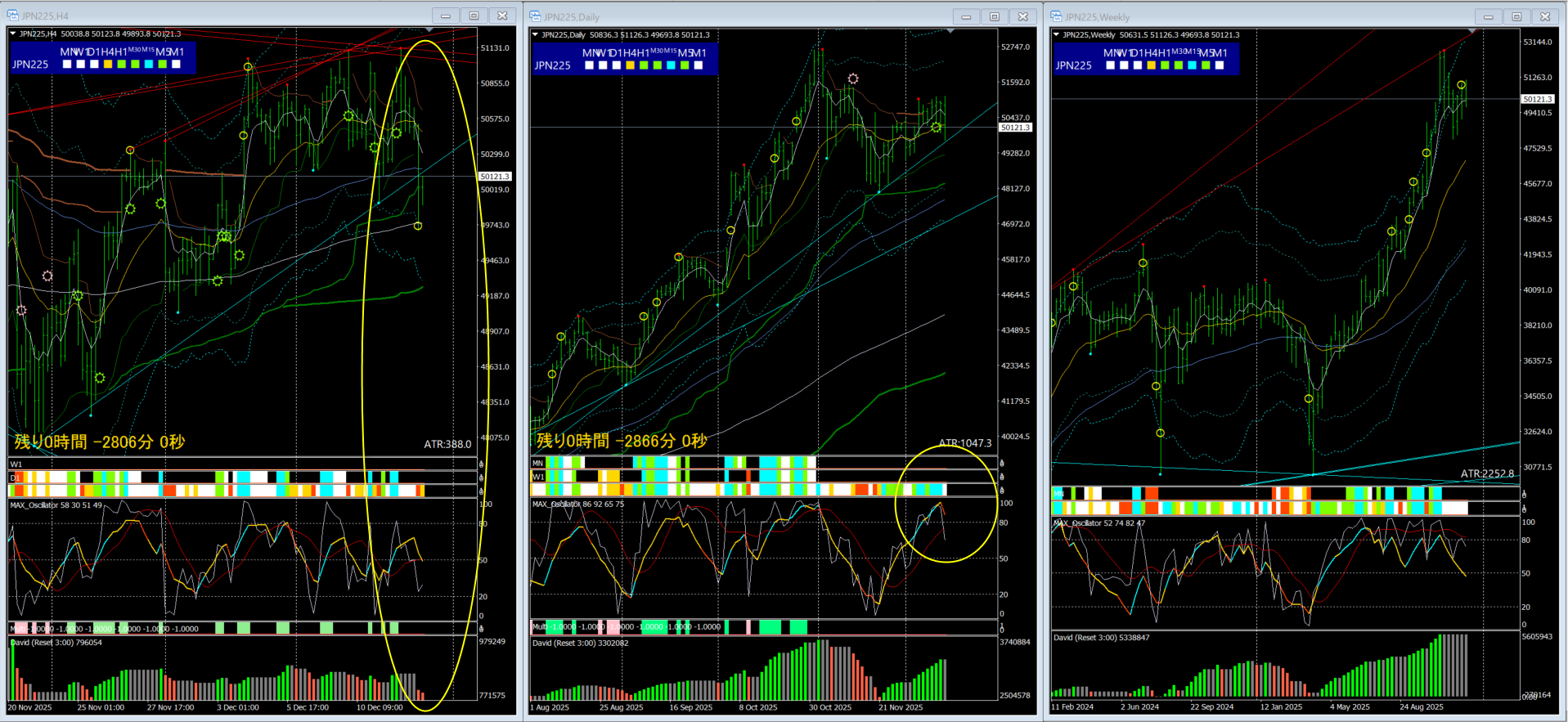Click the JPN225 symbol label in H4 blue panel

point(30,65)
